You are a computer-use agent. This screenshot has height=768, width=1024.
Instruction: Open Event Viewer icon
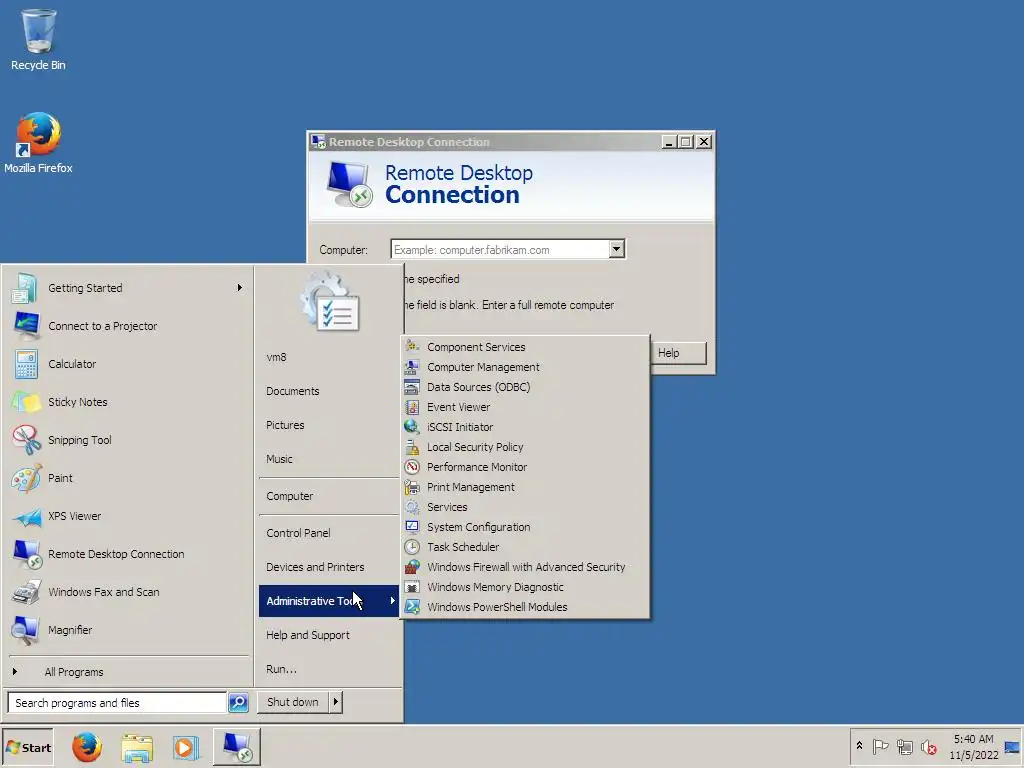click(x=411, y=407)
